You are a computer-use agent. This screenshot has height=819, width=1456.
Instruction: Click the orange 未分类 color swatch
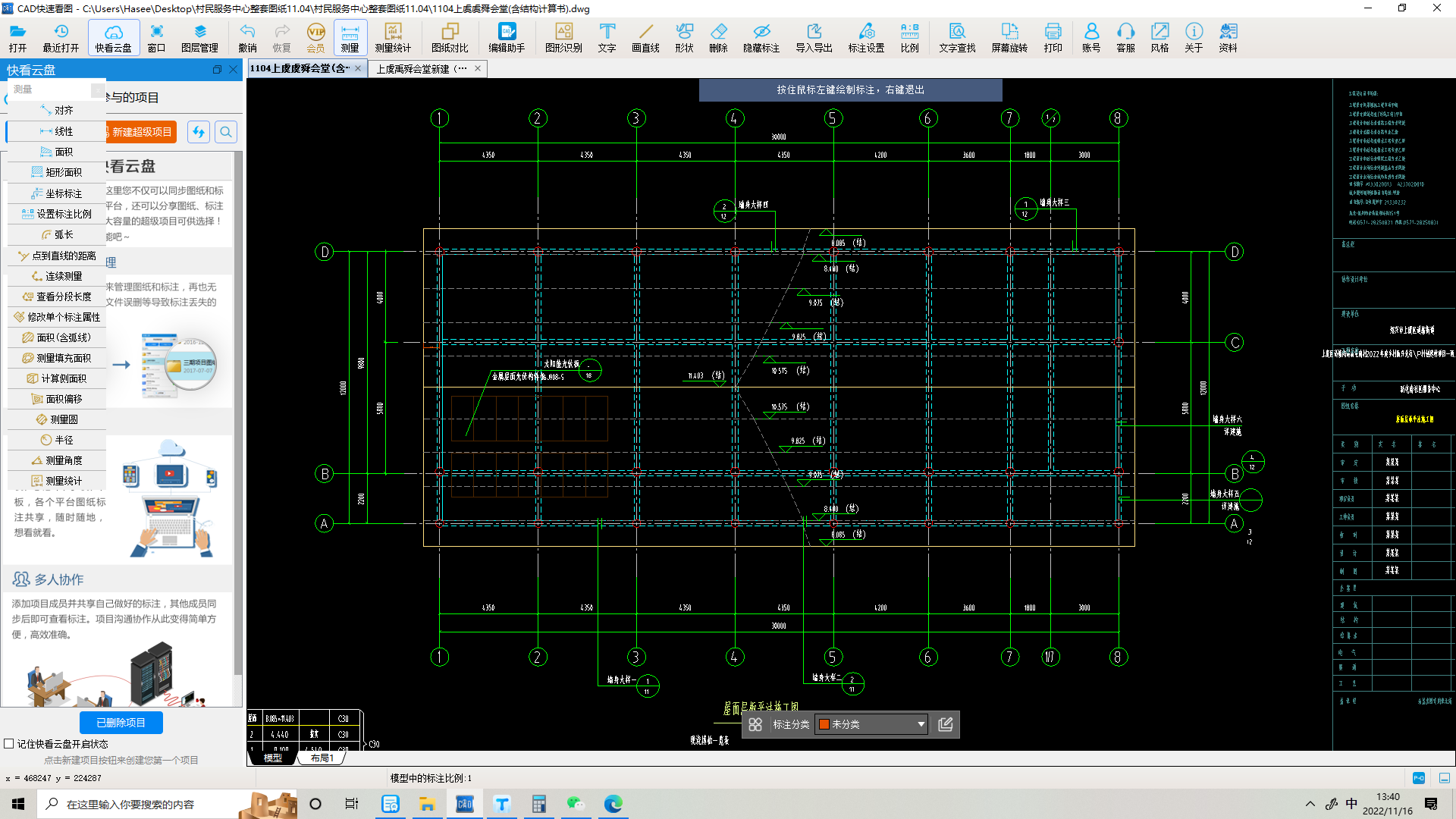[824, 724]
